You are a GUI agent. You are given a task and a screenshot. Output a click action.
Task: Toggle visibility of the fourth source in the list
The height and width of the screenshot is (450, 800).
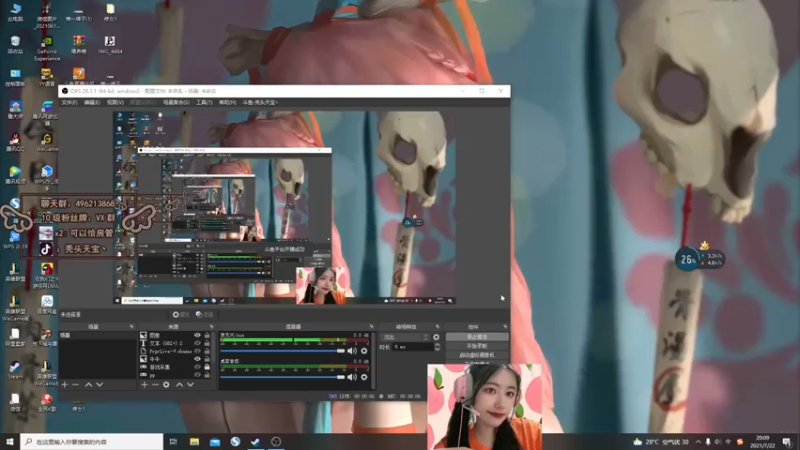point(197,359)
